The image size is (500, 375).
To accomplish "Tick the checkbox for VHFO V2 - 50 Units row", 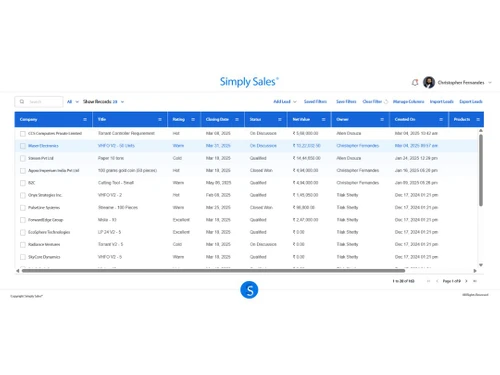I will pyautogui.click(x=23, y=146).
